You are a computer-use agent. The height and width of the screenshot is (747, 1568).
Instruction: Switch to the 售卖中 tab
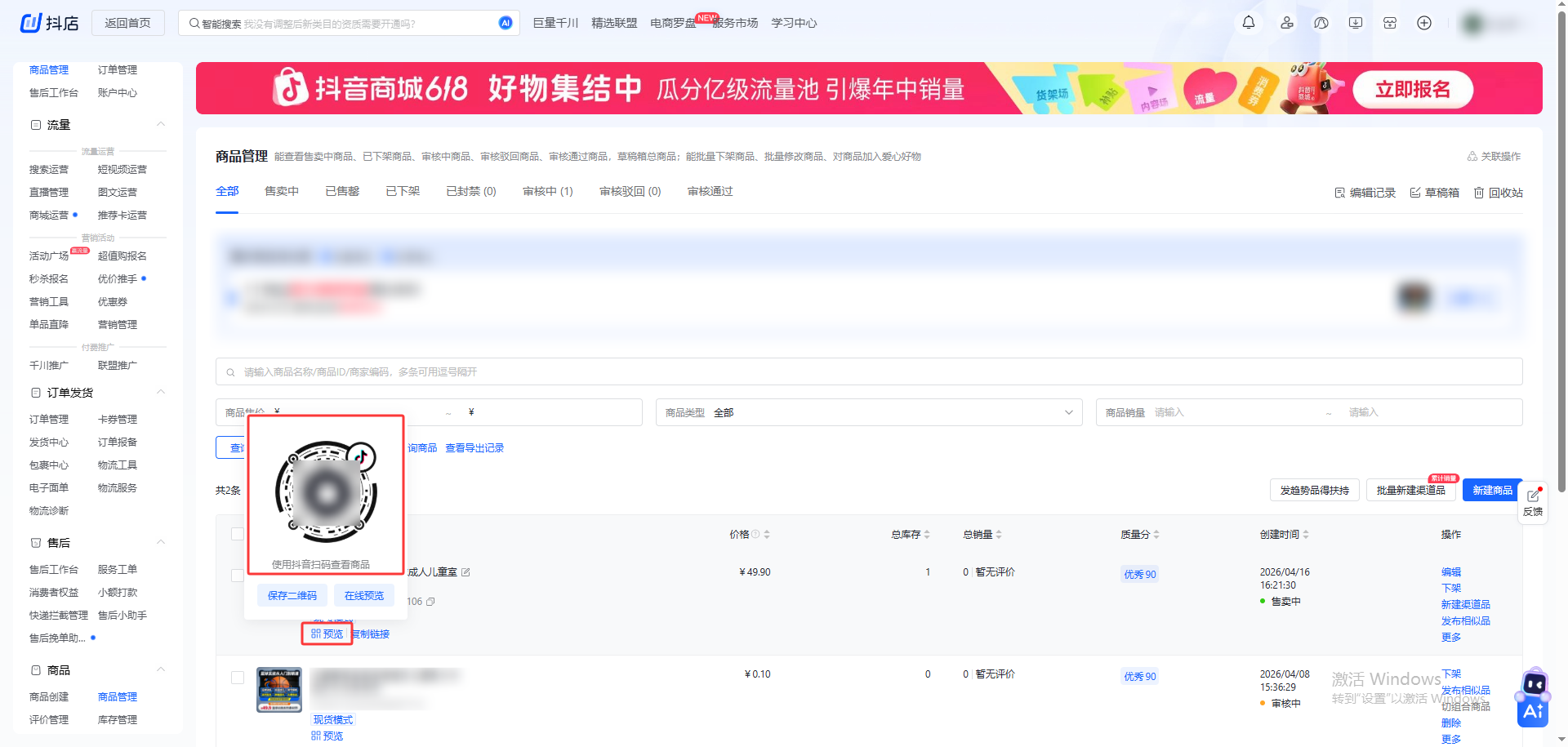coord(282,191)
